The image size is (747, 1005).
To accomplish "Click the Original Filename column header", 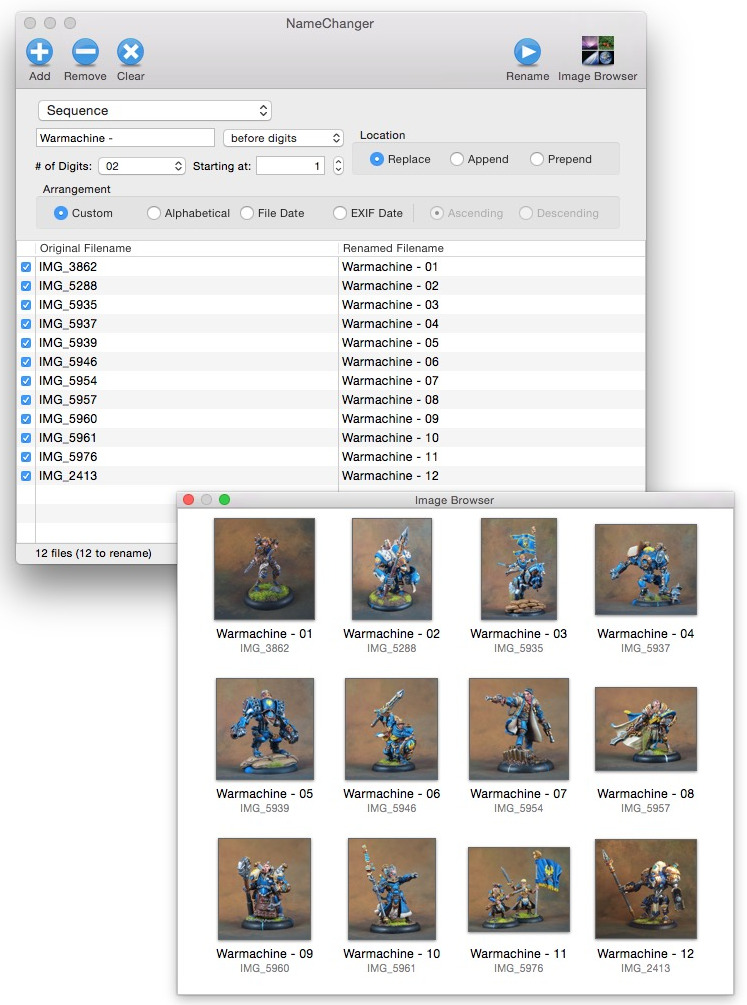I will 186,248.
